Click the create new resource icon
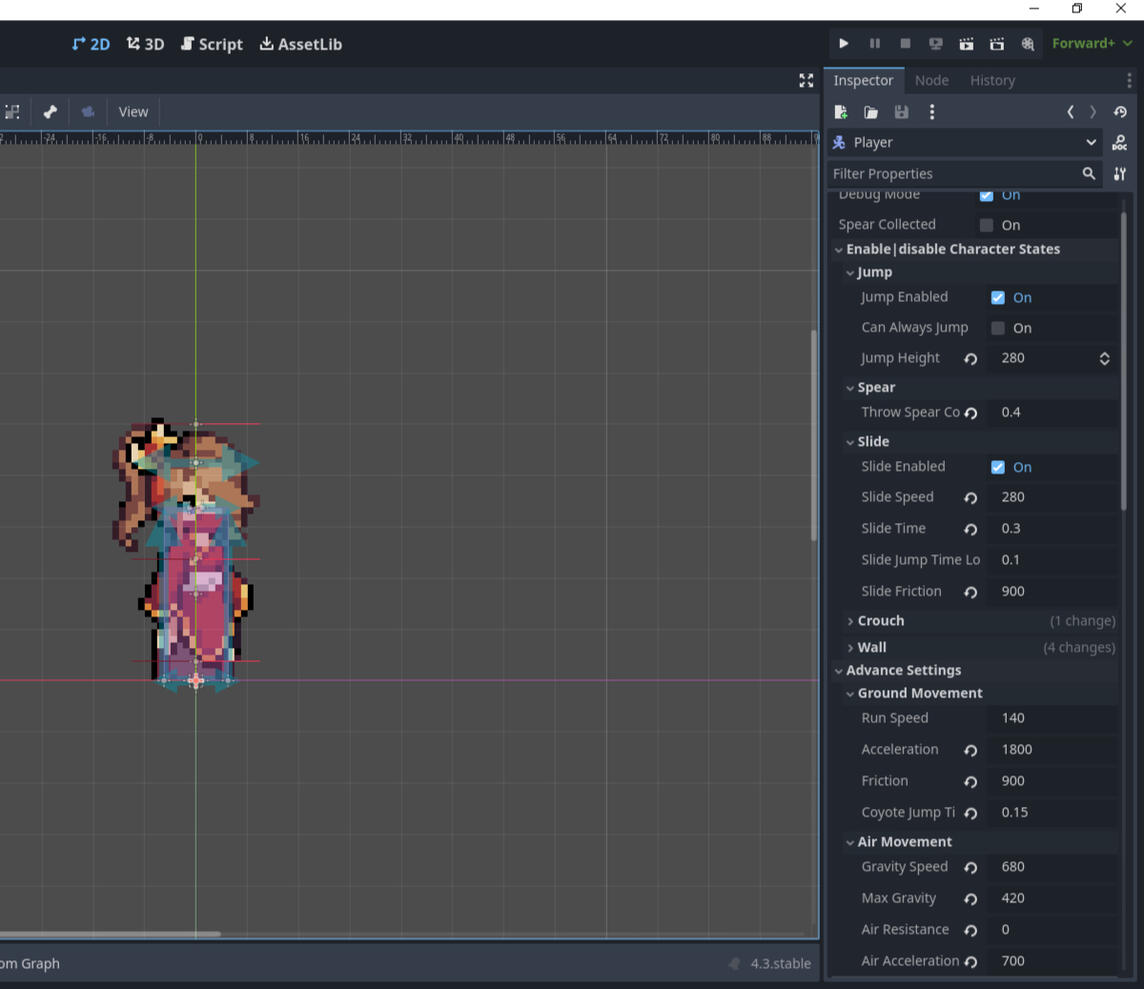This screenshot has height=989, width=1144. tap(841, 112)
